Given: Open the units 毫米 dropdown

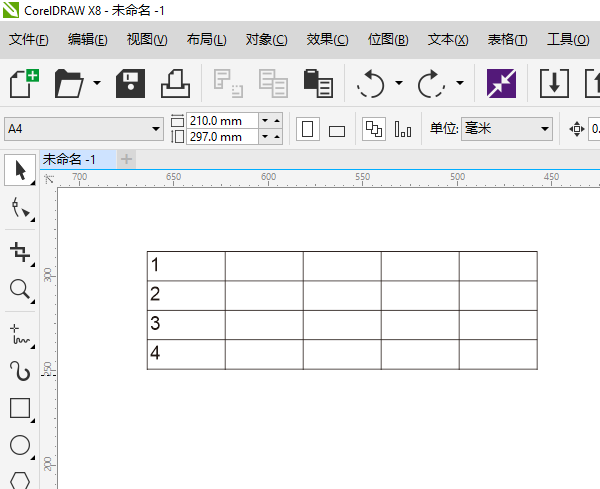Looking at the screenshot, I should coord(507,129).
